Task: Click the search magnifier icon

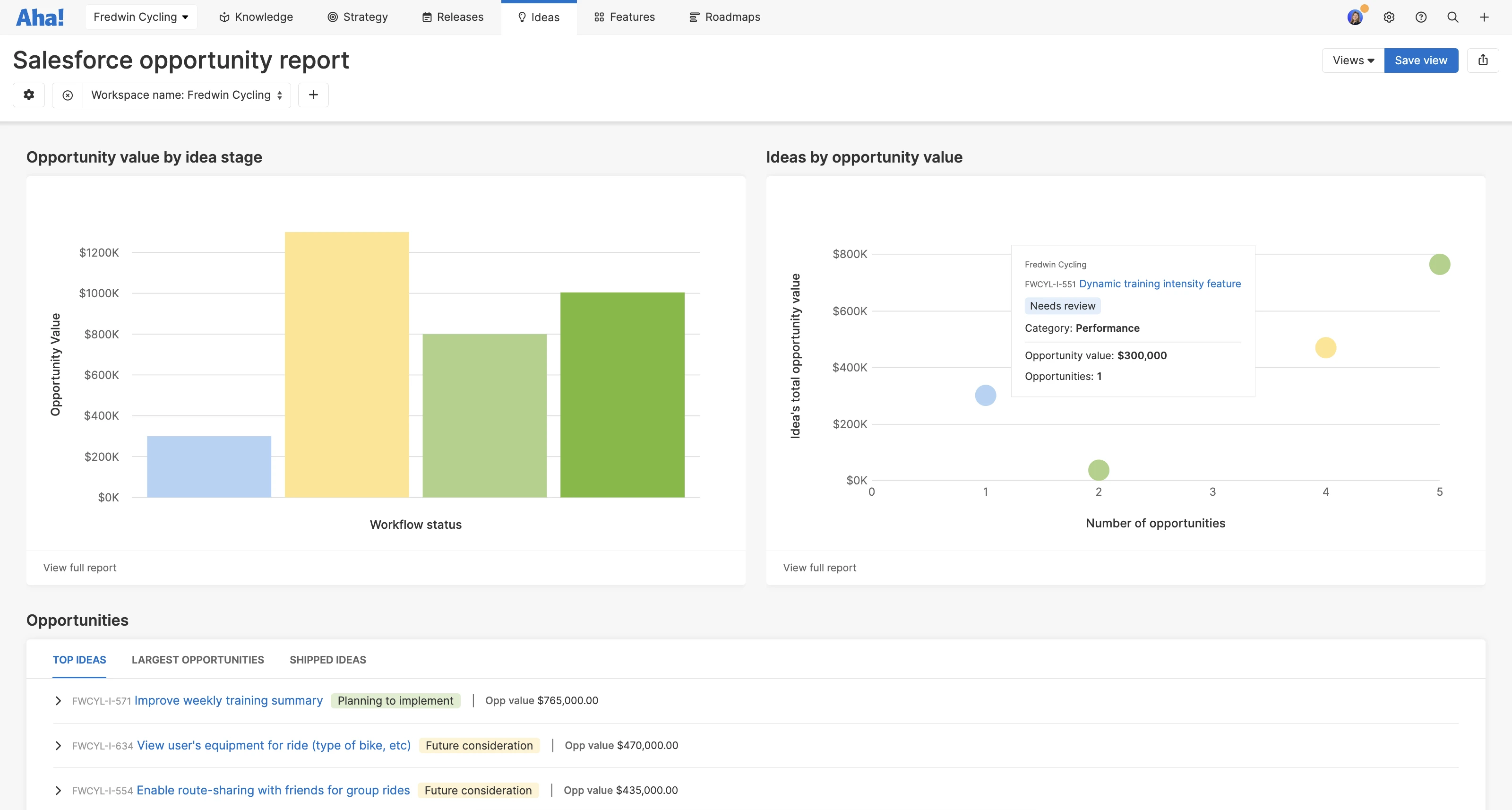Action: tap(1452, 17)
